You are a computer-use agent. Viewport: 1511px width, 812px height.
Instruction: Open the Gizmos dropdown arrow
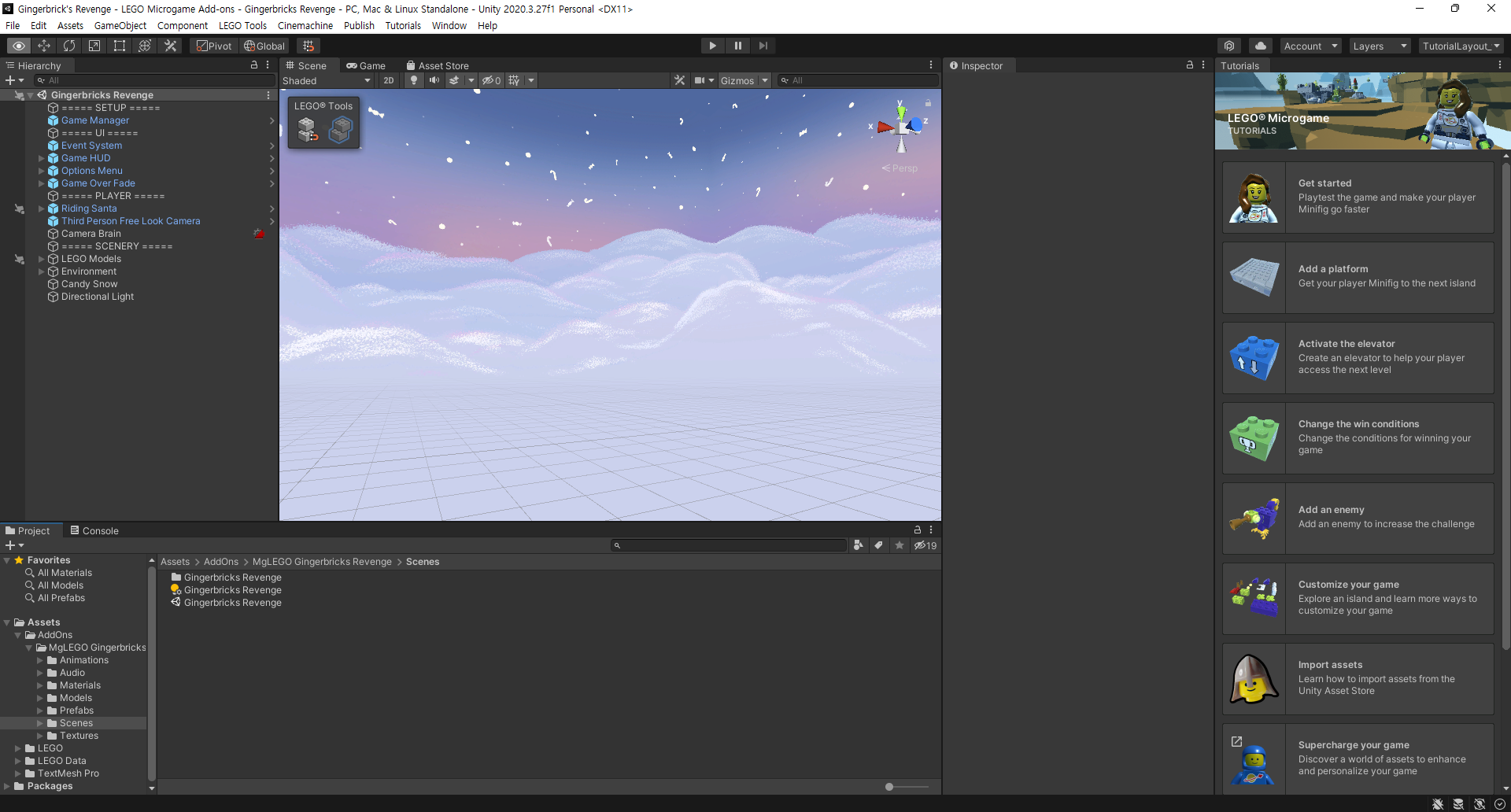coord(765,80)
